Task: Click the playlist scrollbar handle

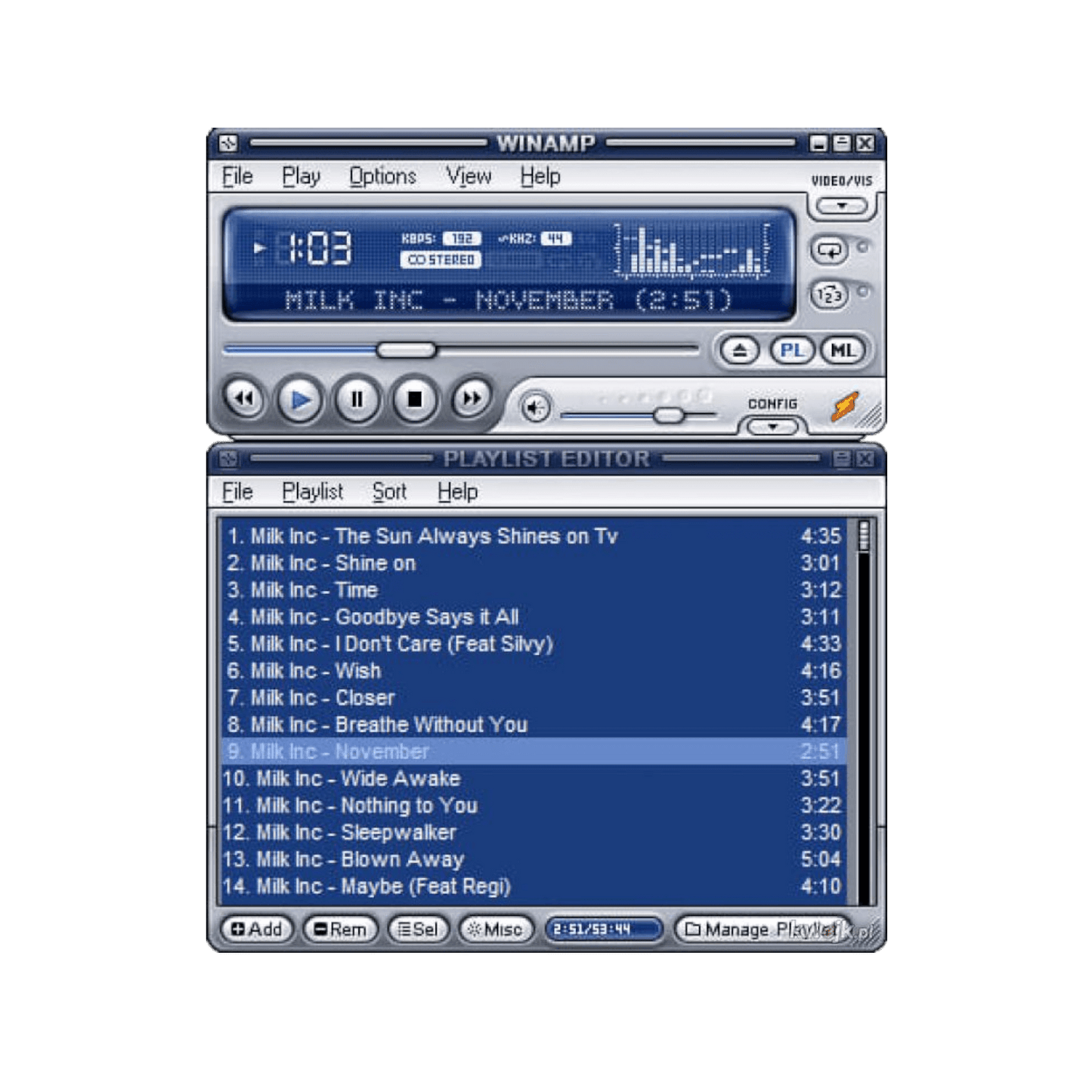Action: [x=864, y=536]
